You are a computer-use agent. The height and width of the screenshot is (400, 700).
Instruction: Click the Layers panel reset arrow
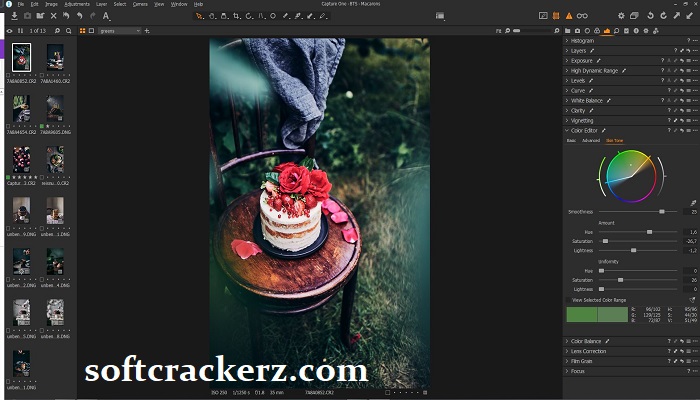(688, 51)
